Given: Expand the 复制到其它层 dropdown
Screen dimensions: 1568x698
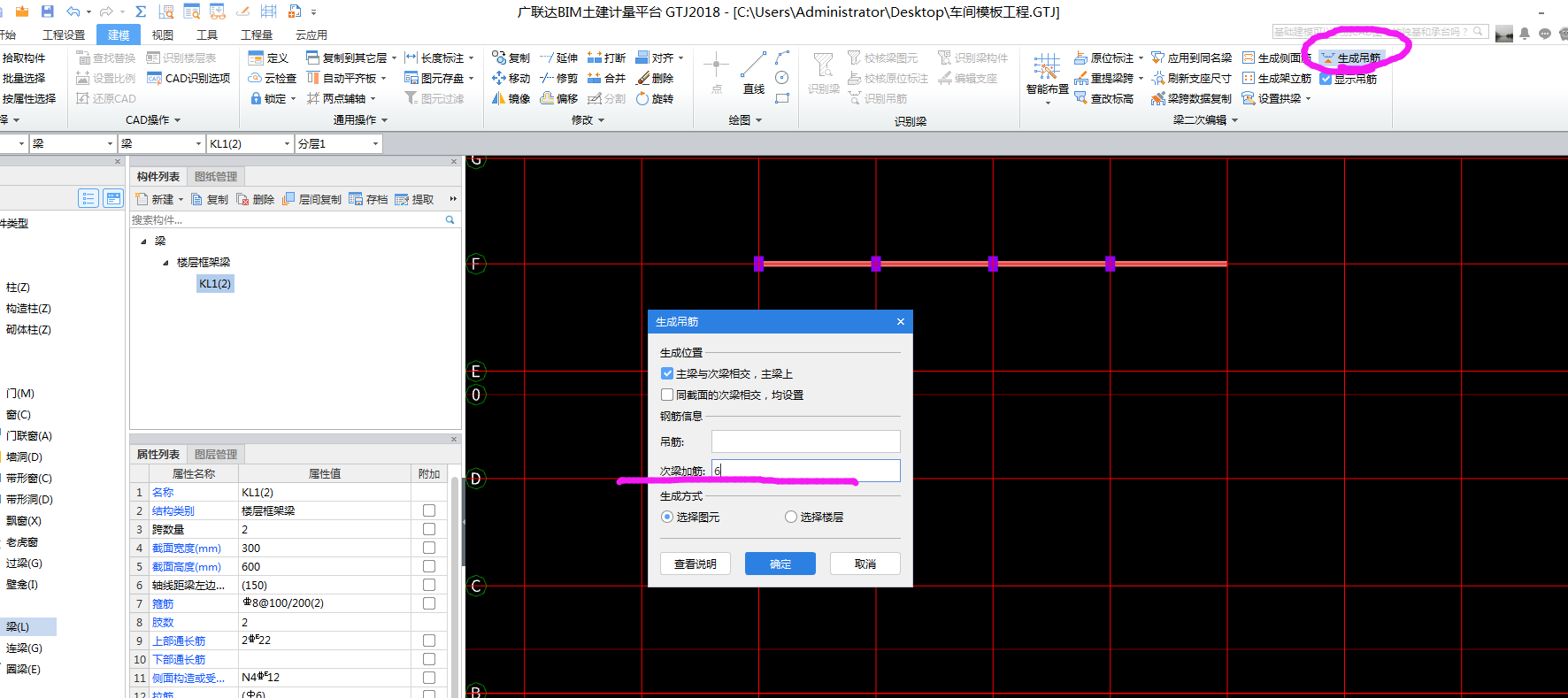Looking at the screenshot, I should [394, 58].
